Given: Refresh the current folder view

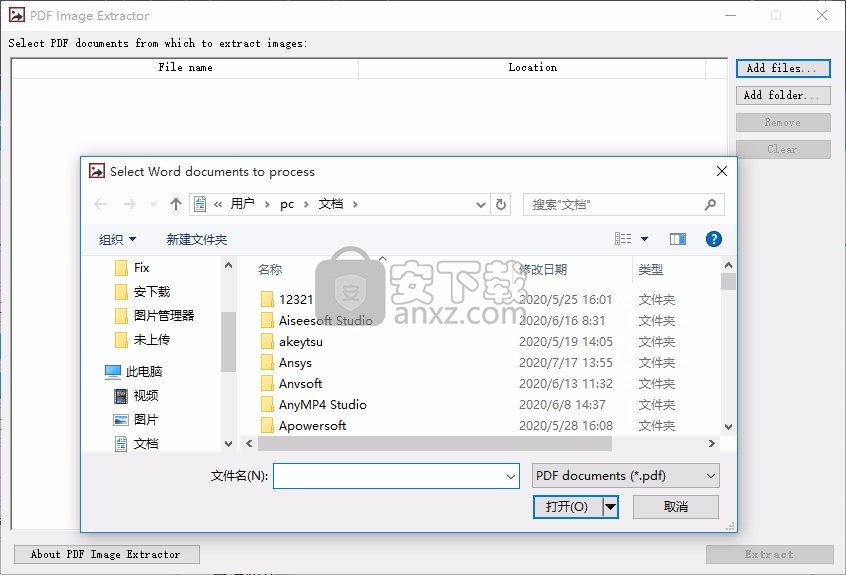Looking at the screenshot, I should [501, 204].
